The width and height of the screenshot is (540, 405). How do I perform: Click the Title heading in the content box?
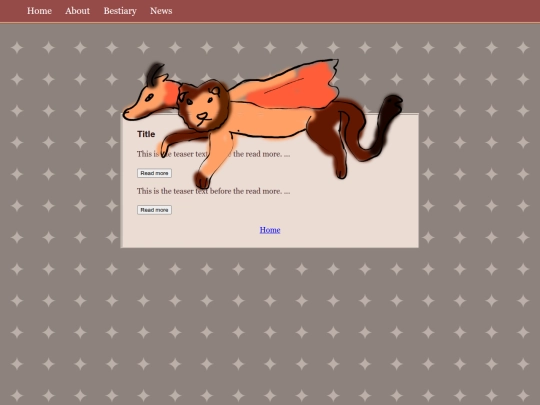point(146,134)
